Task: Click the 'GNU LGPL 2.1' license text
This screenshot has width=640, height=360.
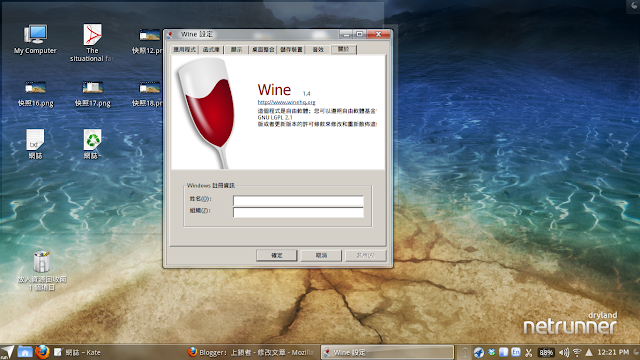Action: coord(275,118)
